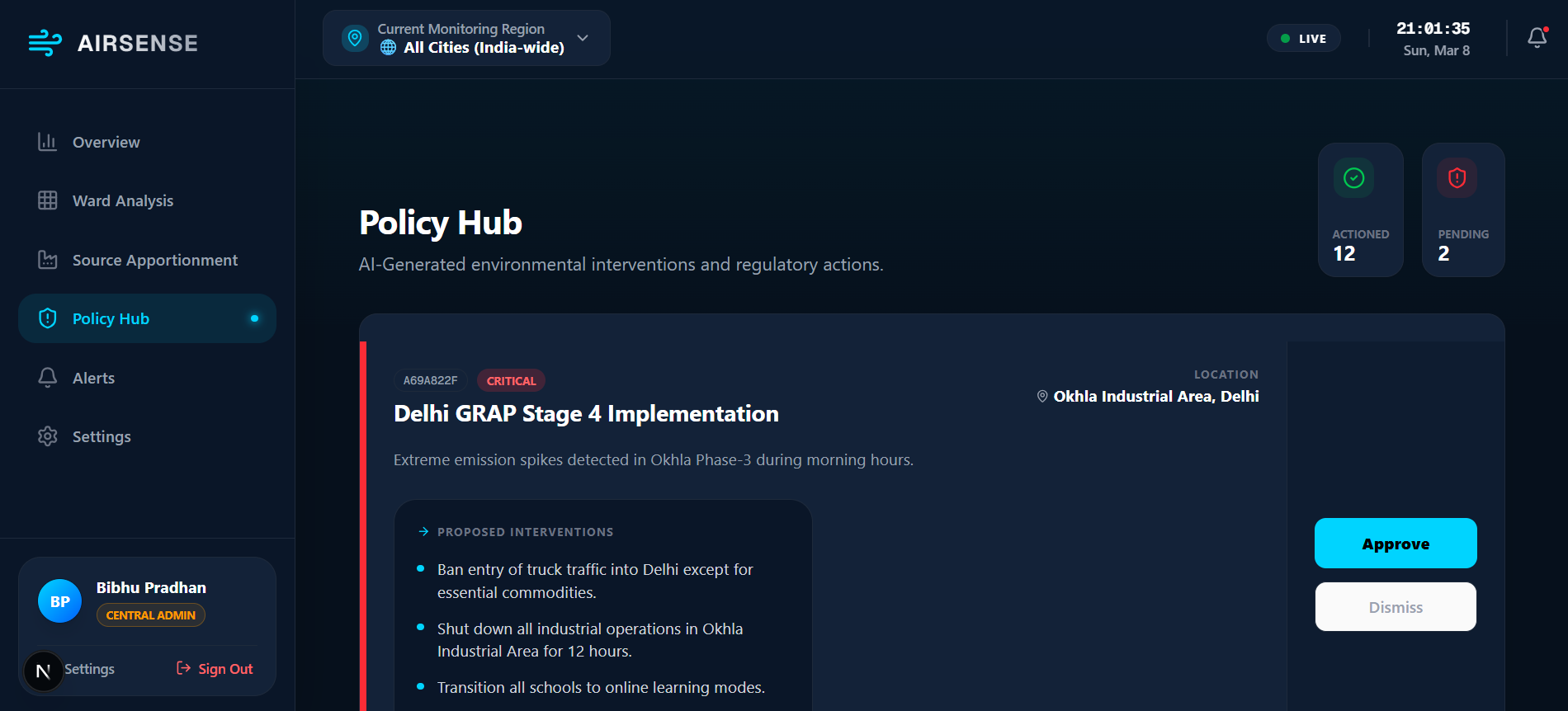The height and width of the screenshot is (711, 1568).
Task: Click the AirSense wind logo icon
Action: click(45, 43)
